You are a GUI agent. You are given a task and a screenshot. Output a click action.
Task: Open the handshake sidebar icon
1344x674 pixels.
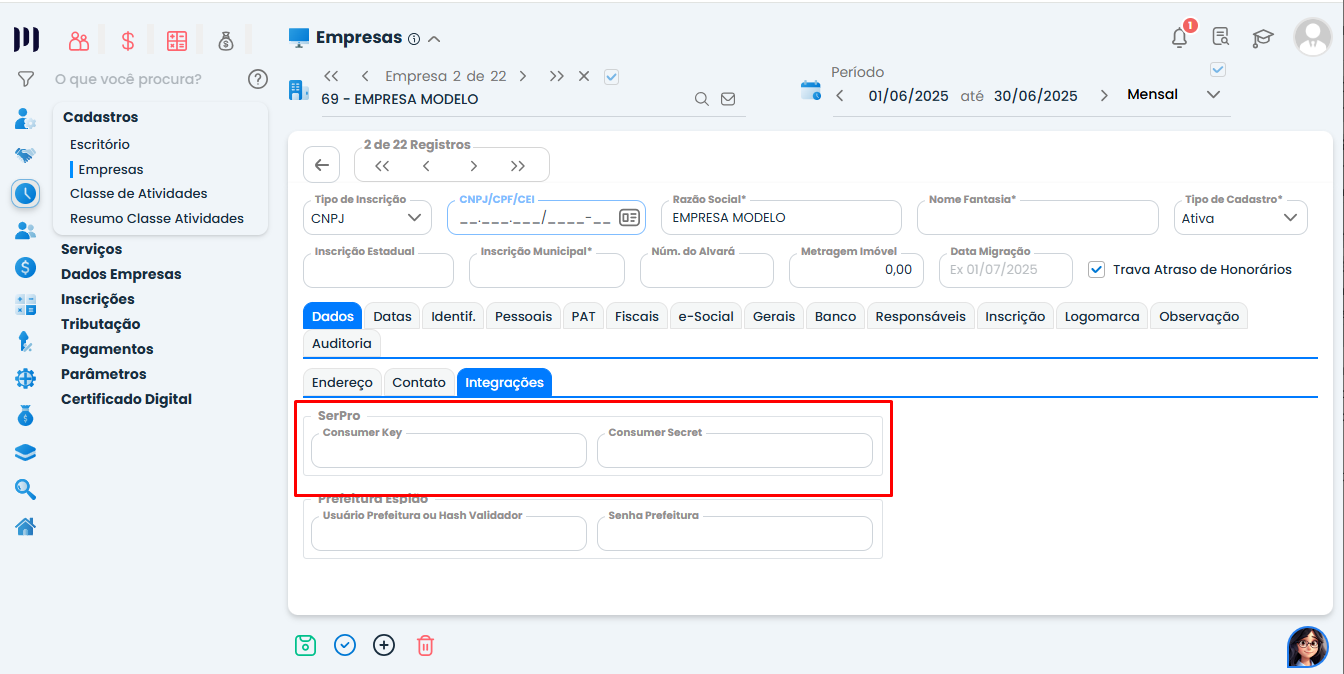pyautogui.click(x=25, y=155)
